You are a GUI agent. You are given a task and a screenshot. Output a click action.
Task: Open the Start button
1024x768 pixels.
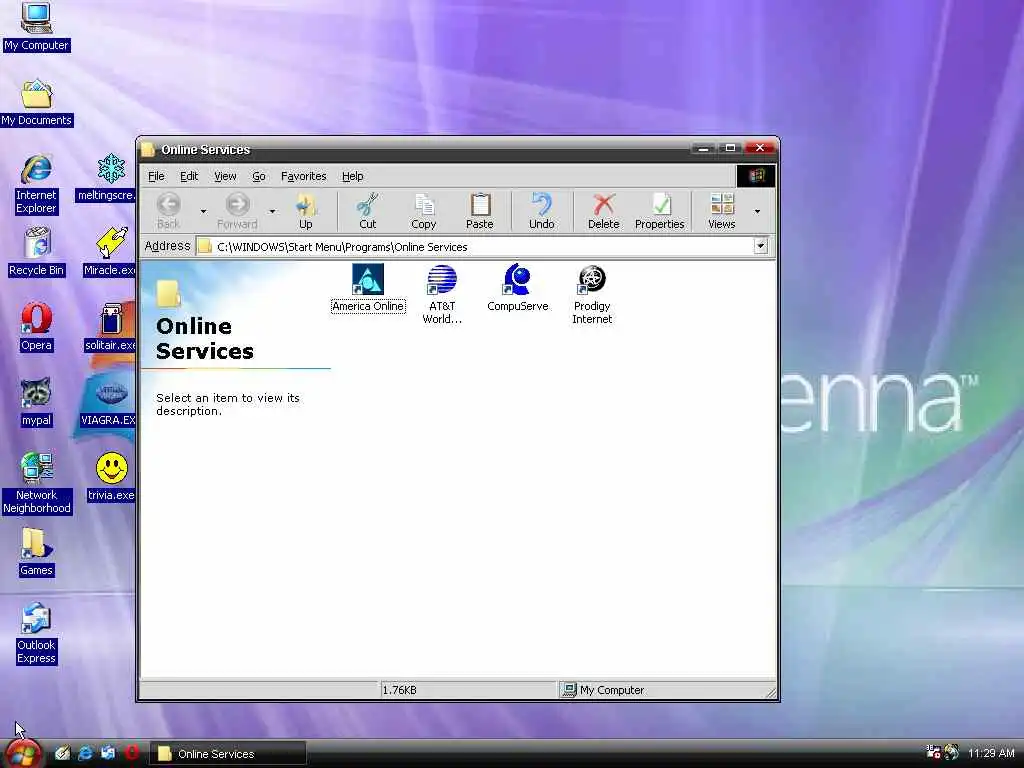(22, 754)
